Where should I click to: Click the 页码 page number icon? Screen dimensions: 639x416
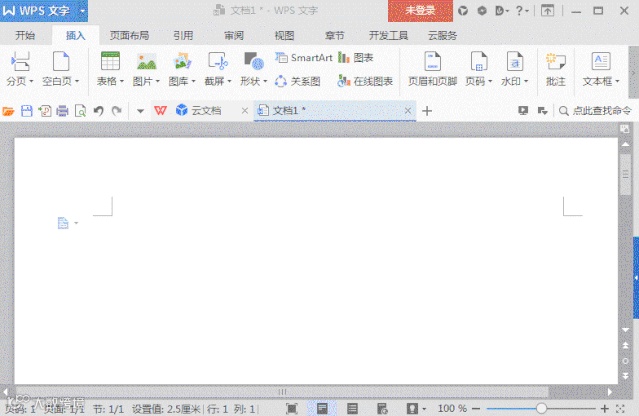point(479,62)
